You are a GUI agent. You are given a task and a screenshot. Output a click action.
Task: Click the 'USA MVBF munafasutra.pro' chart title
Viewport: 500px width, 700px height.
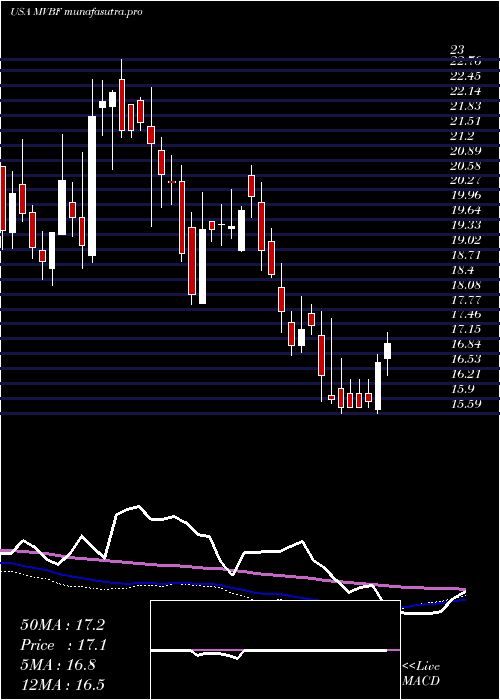76,12
